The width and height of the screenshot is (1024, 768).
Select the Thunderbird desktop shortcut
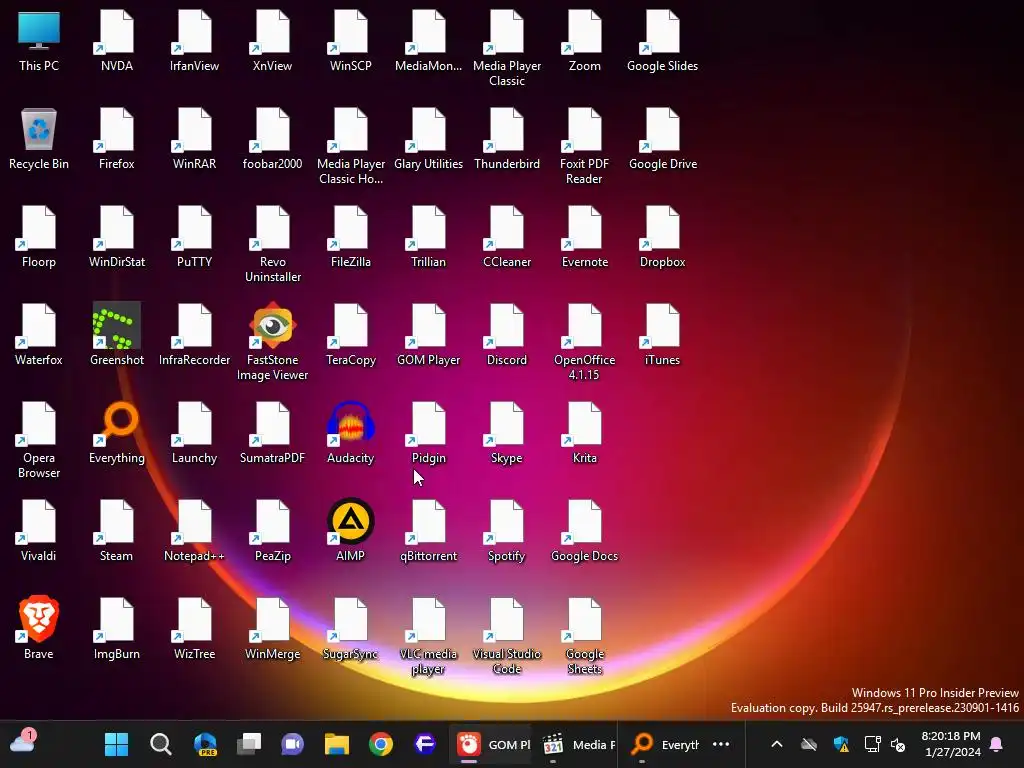point(507,138)
